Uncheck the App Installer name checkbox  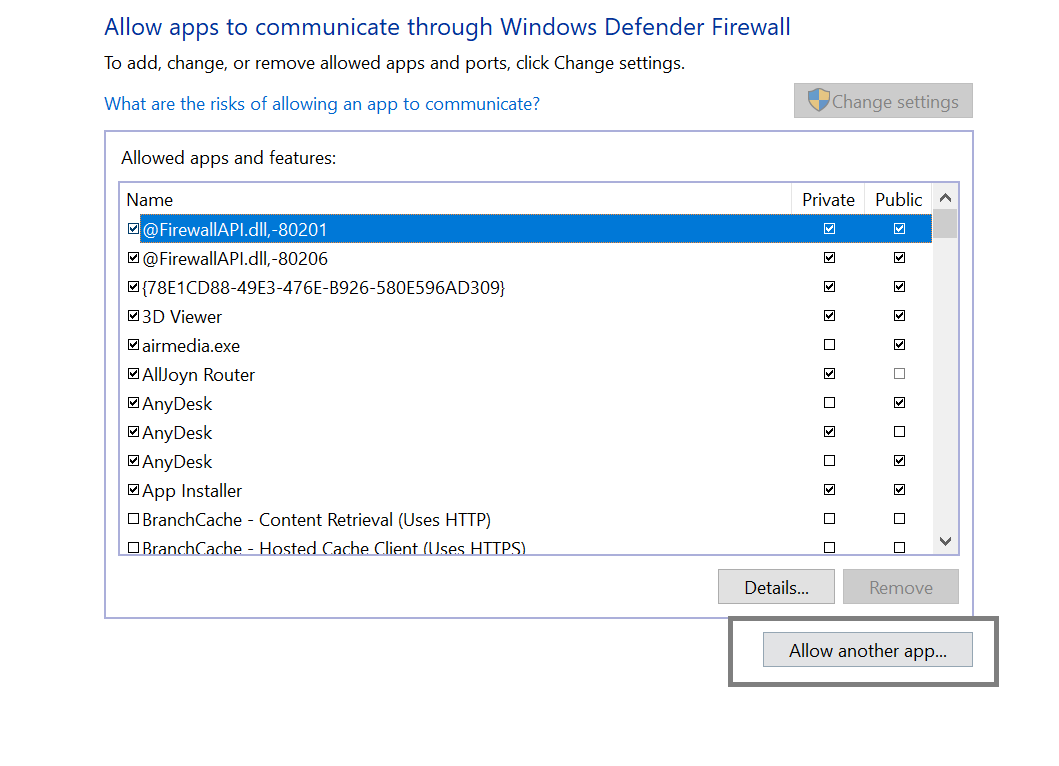click(133, 490)
